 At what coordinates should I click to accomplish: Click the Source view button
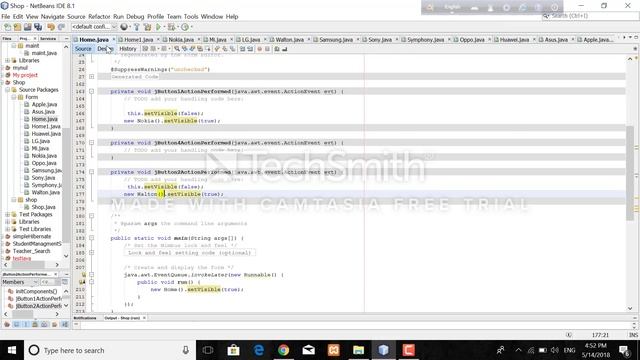pyautogui.click(x=83, y=49)
